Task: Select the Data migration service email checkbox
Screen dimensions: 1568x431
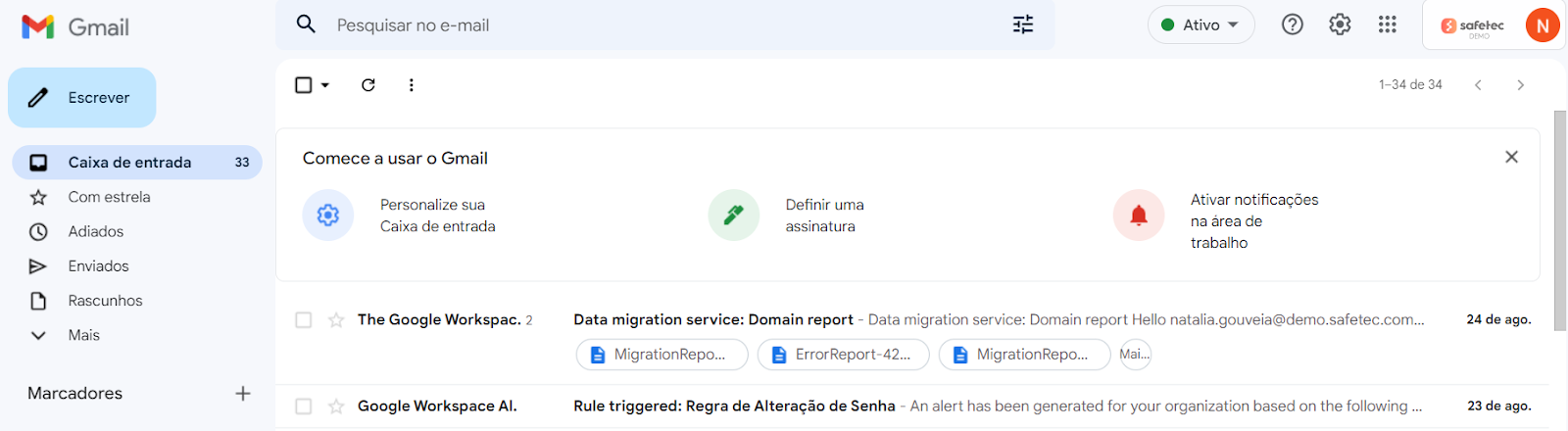Action: pos(304,320)
